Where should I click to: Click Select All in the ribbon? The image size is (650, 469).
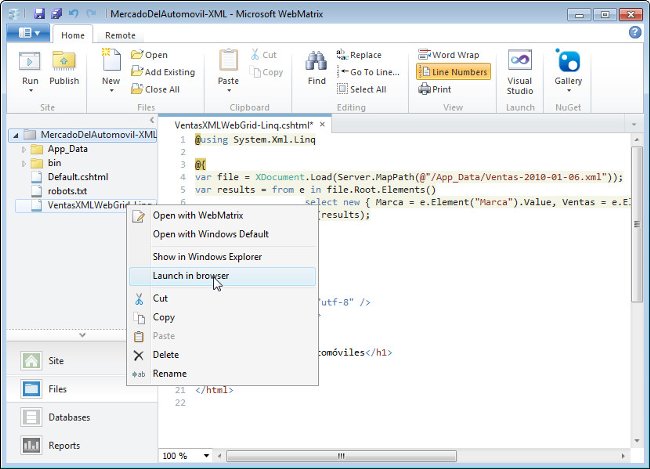(361, 89)
